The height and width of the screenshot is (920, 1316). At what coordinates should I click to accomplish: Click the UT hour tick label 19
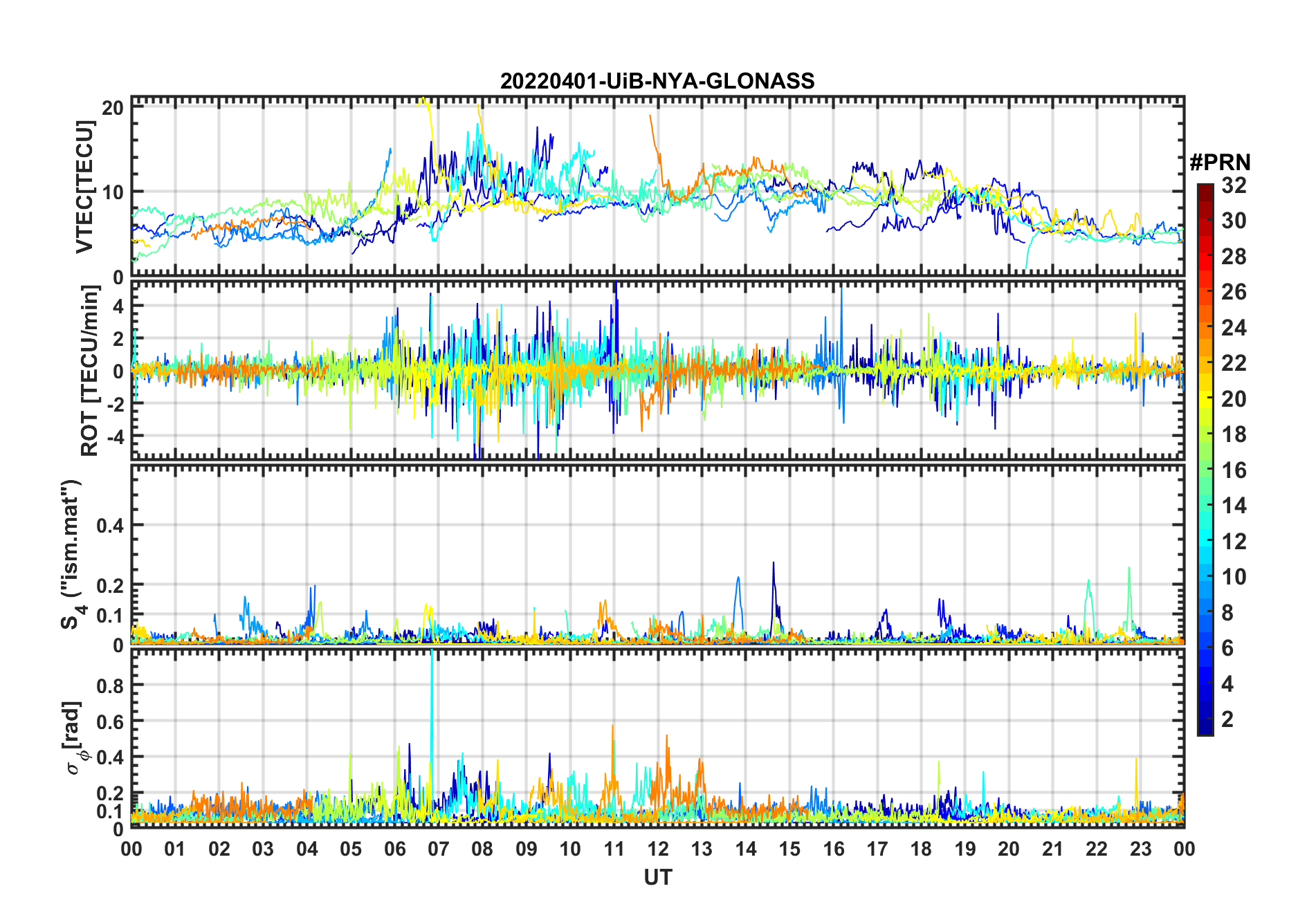click(965, 849)
